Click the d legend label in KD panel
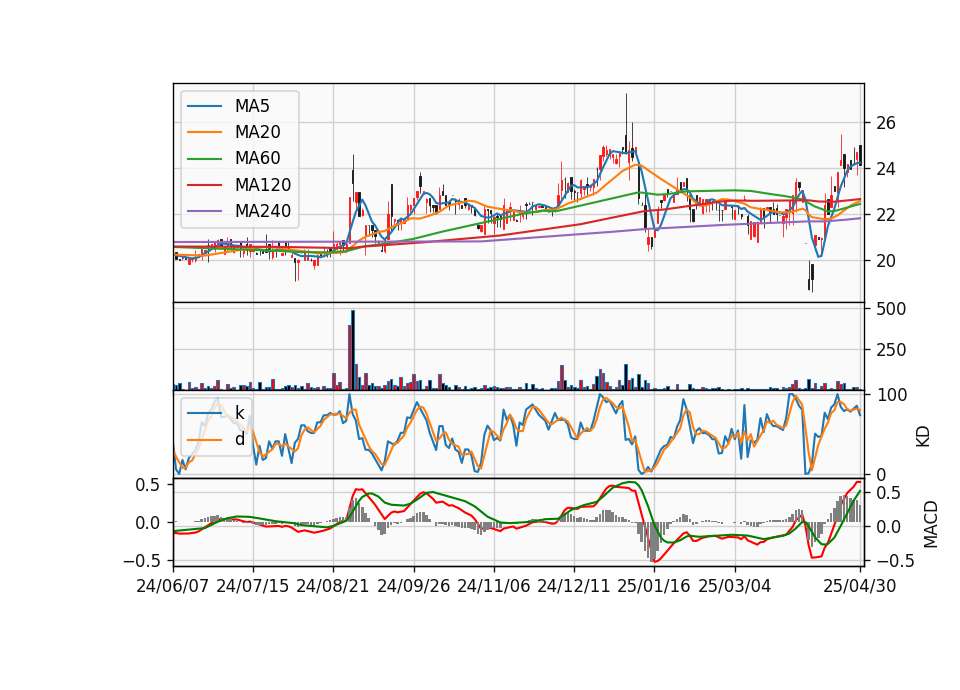Screen dimensions: 960x690 click(x=240, y=439)
